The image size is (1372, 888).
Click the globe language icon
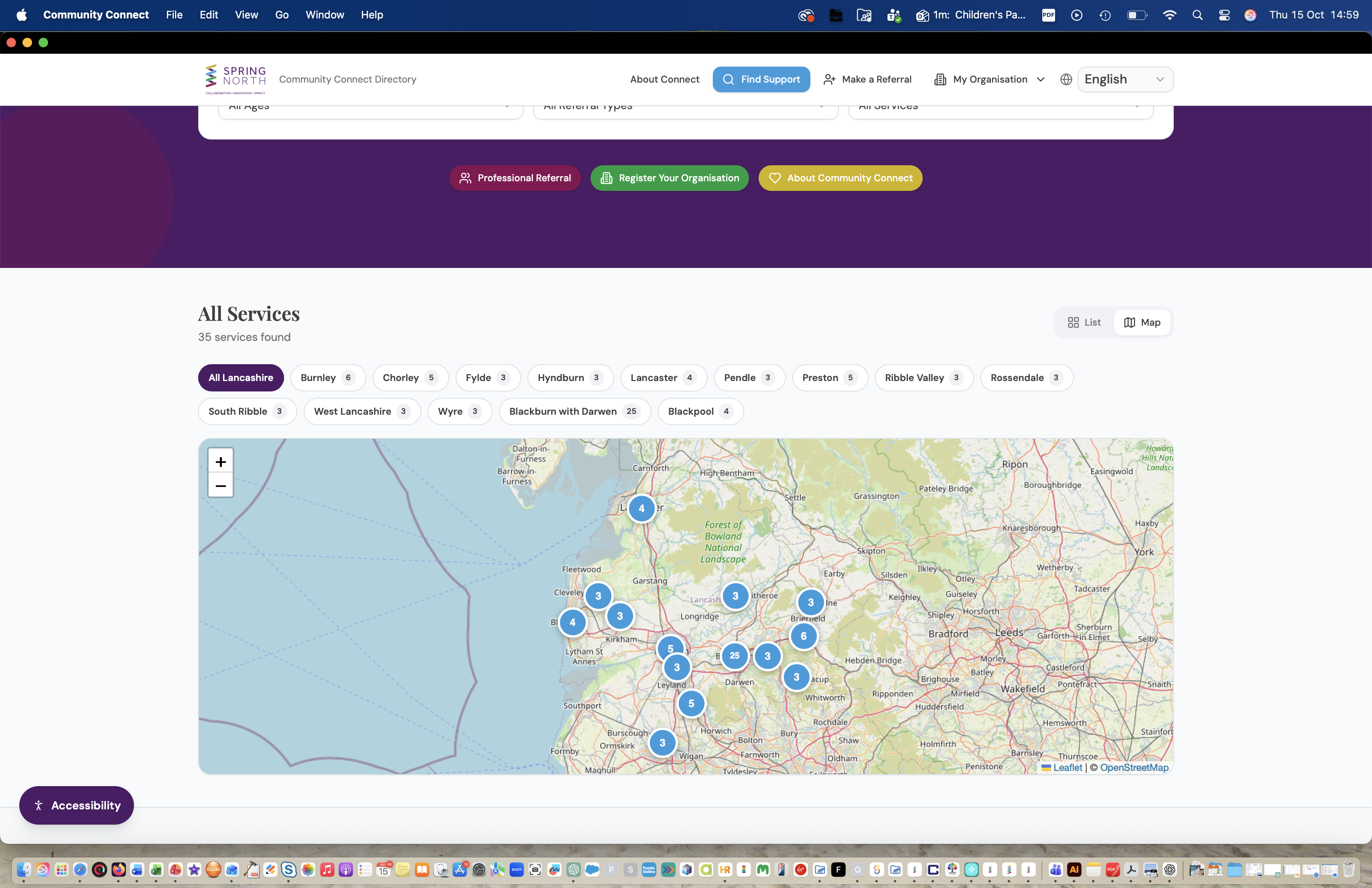point(1066,79)
